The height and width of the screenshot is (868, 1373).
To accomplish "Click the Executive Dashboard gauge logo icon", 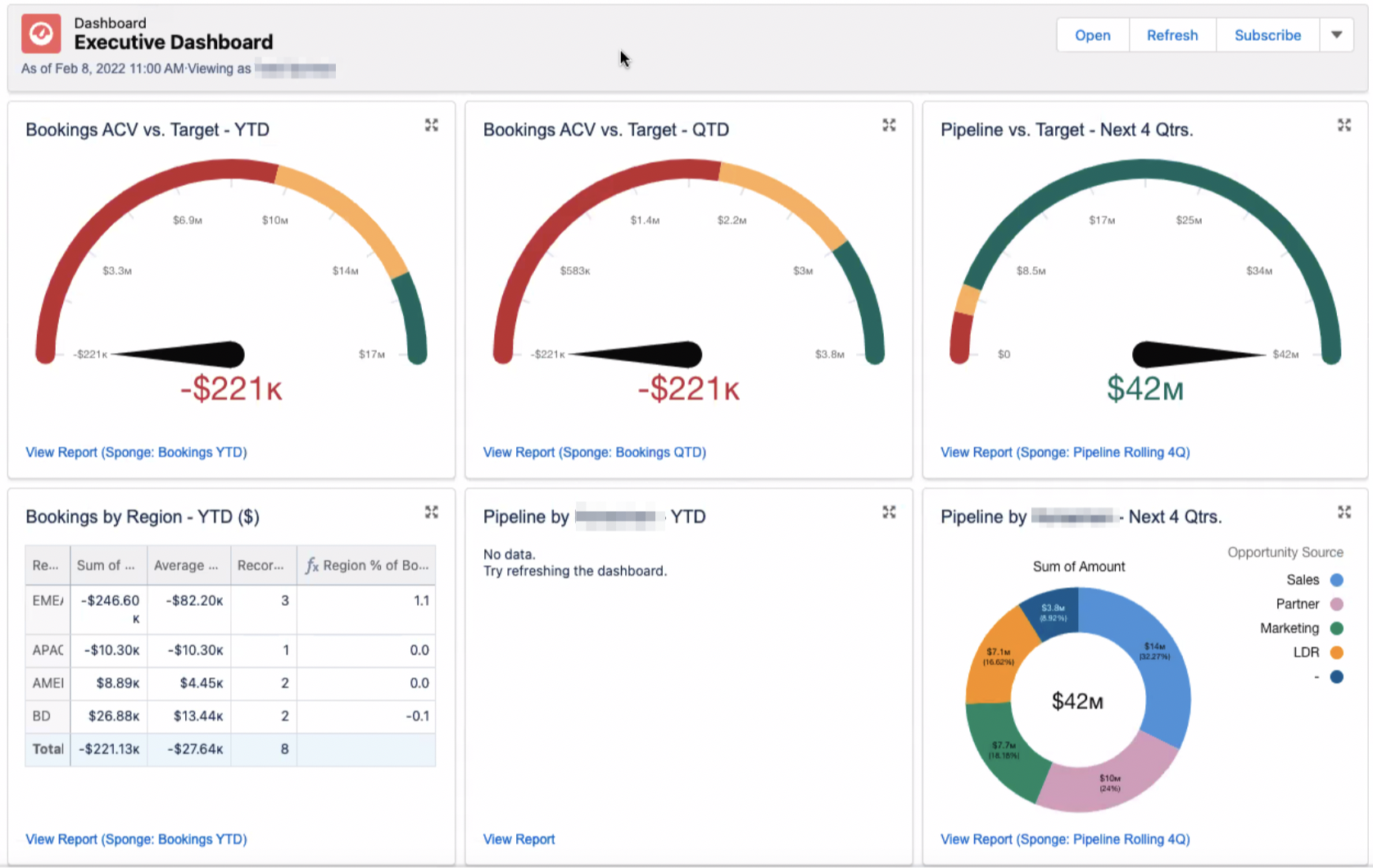I will (x=41, y=34).
